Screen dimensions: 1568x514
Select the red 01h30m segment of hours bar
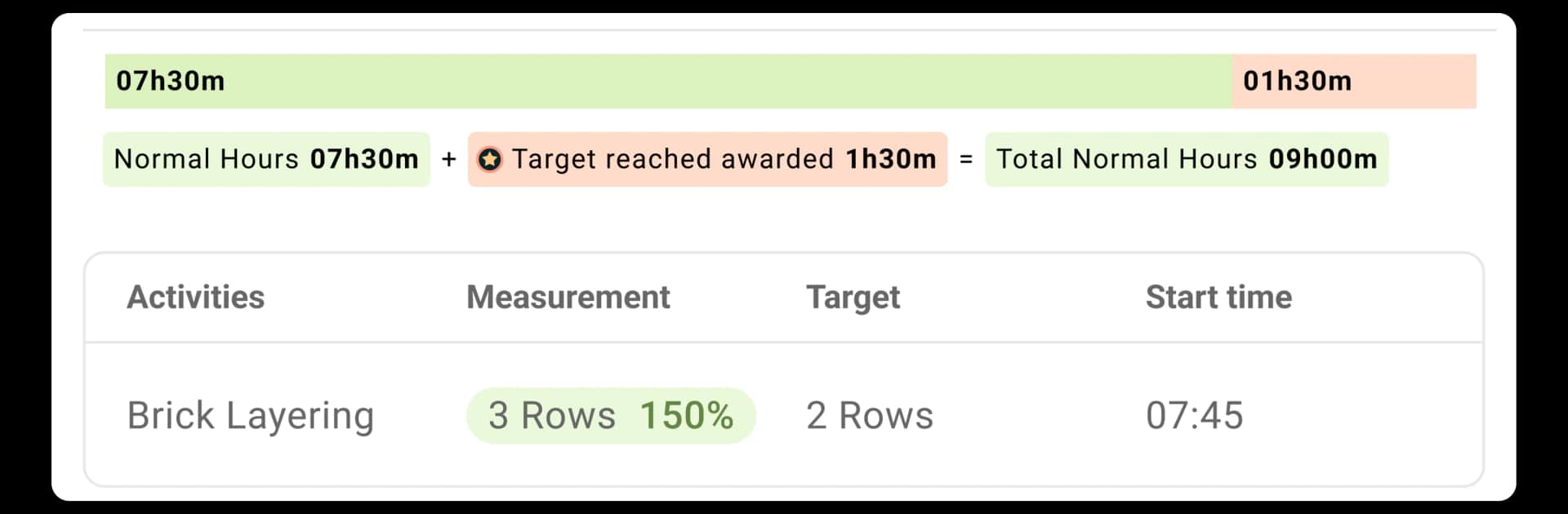click(1353, 82)
